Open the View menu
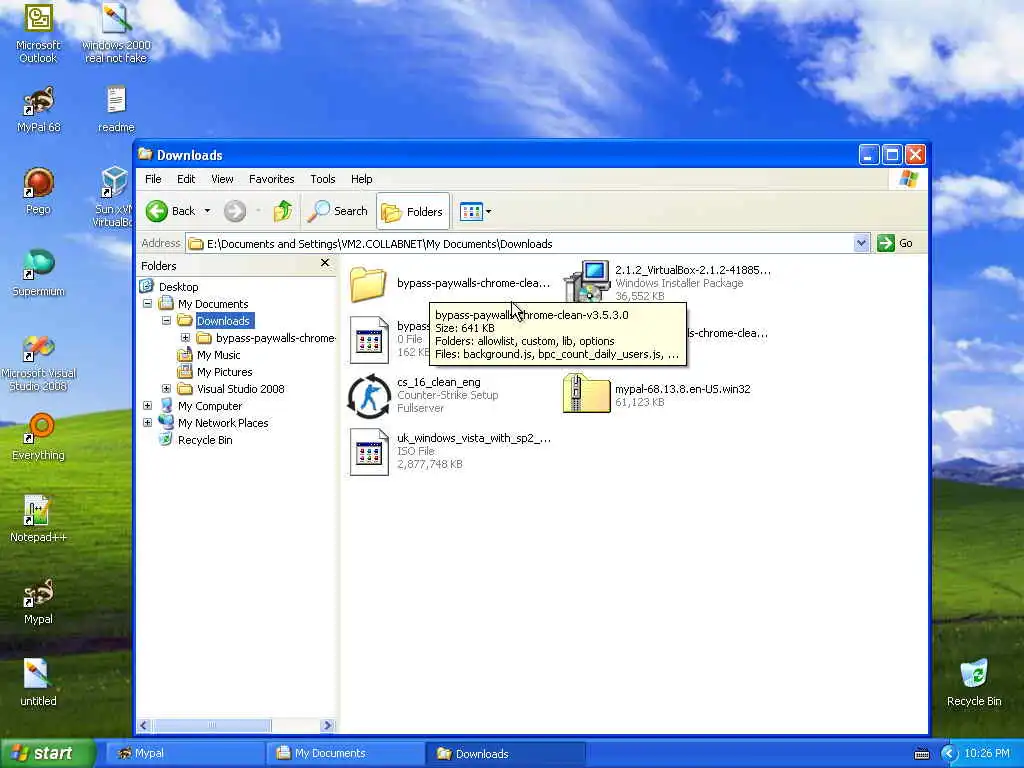The height and width of the screenshot is (768, 1024). 222,179
